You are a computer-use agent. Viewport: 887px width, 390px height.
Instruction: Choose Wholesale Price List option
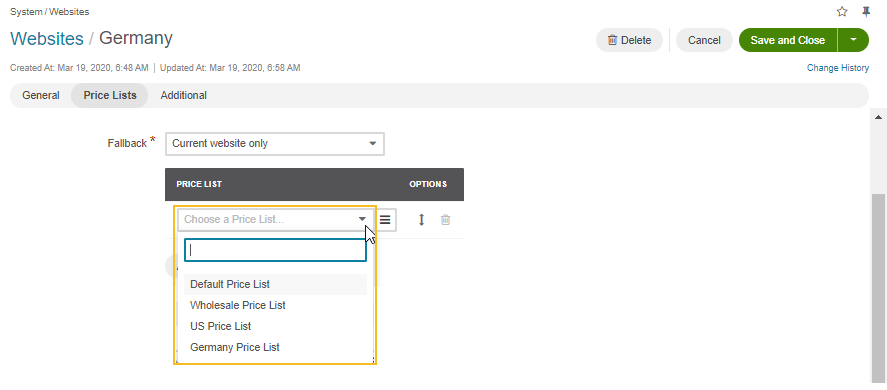click(x=275, y=305)
